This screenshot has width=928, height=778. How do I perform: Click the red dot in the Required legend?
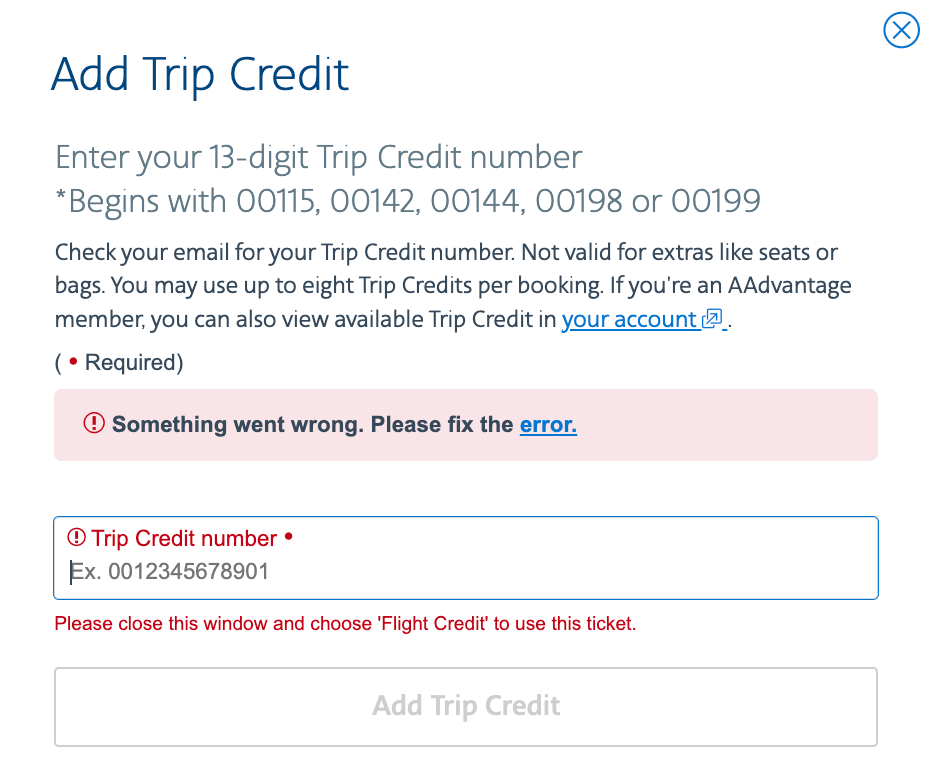tap(73, 363)
